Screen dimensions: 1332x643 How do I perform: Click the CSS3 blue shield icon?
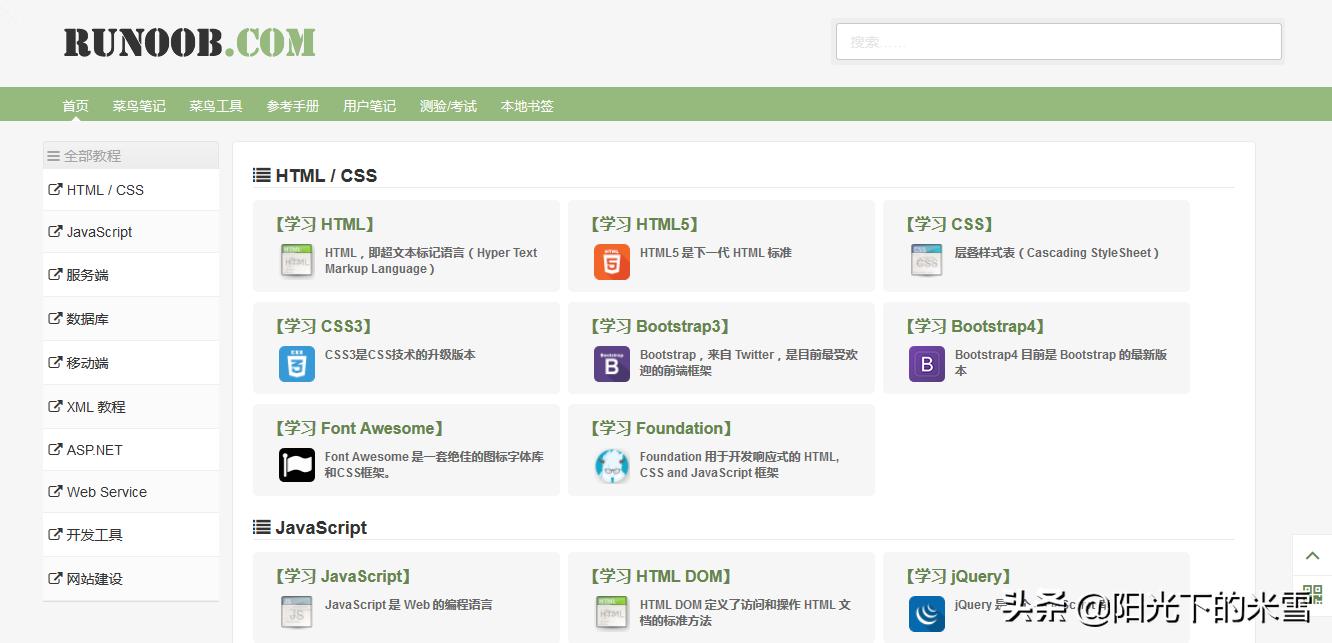(x=296, y=364)
